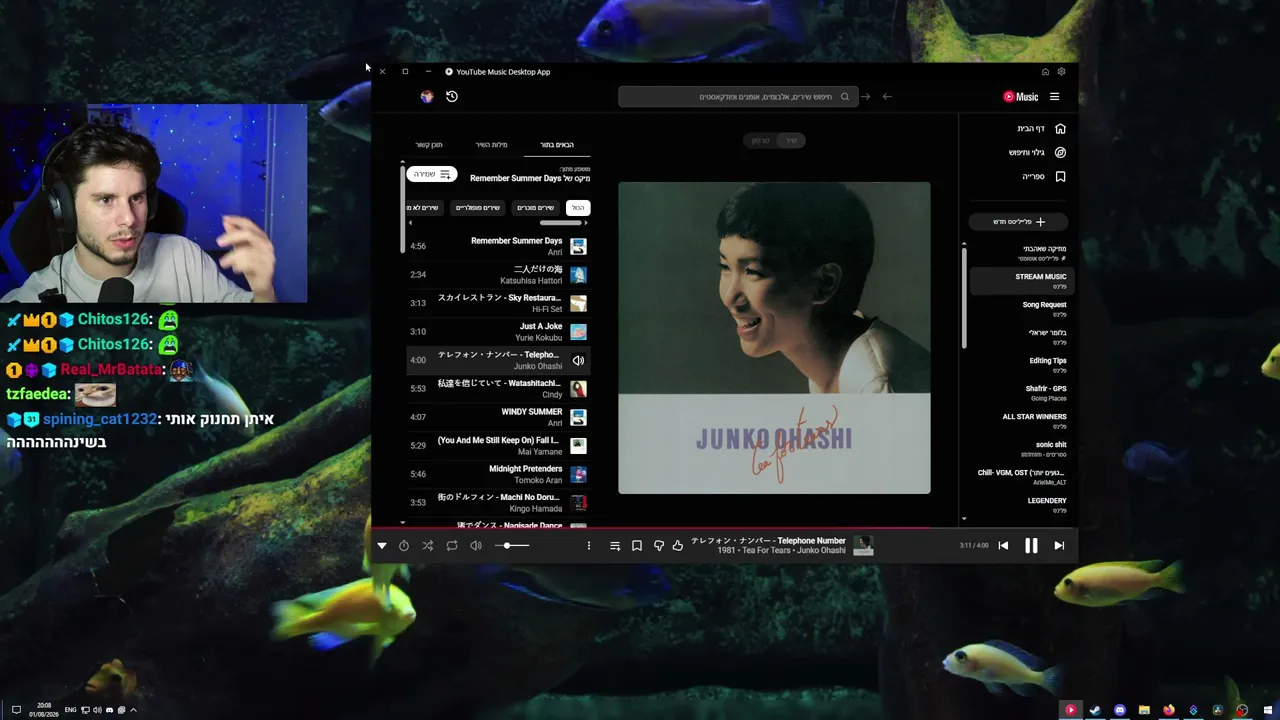Like the current song with thumbs up
Screen dimensions: 1280x720
tap(678, 546)
